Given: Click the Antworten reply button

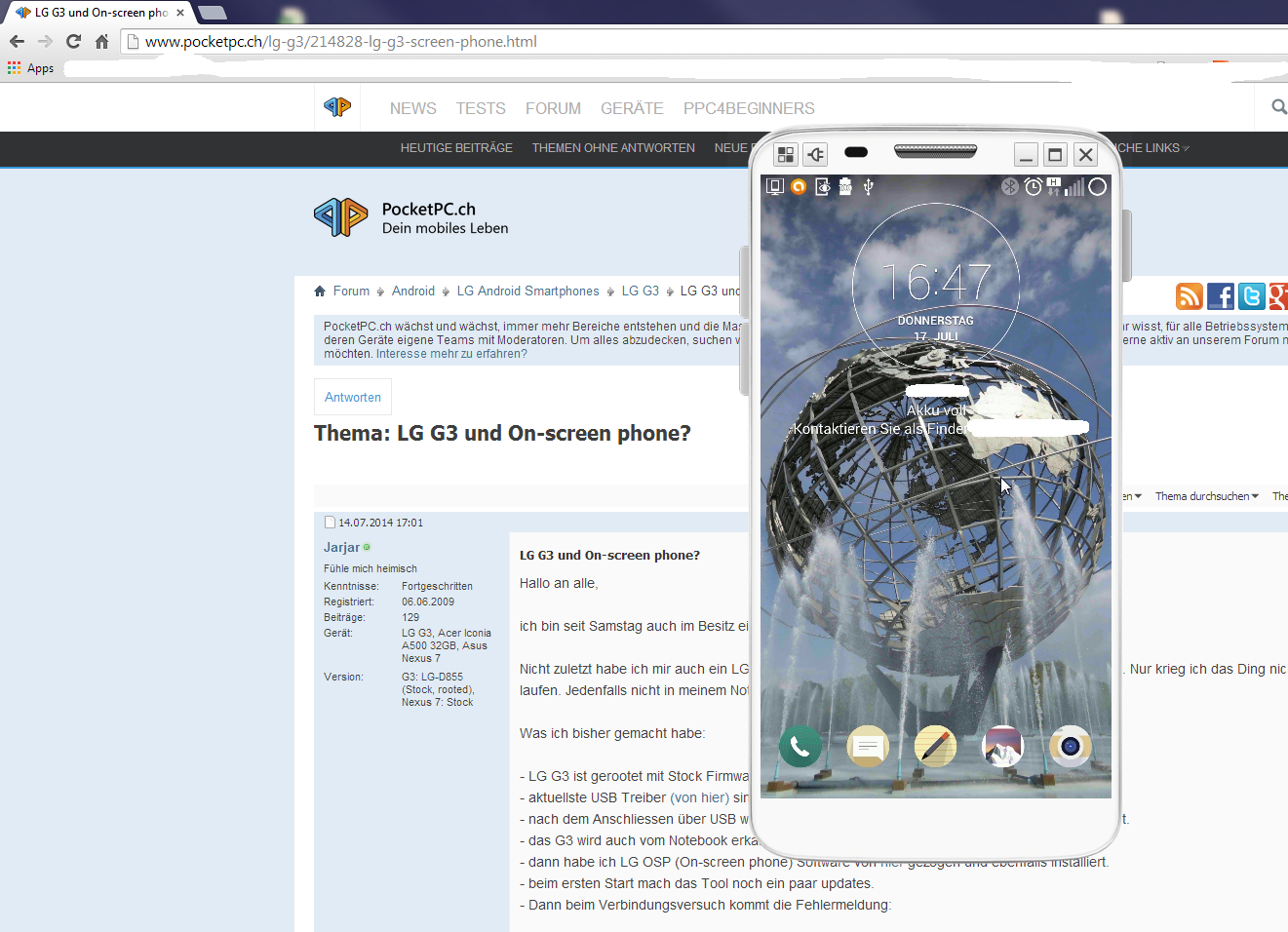Looking at the screenshot, I should click(x=353, y=397).
